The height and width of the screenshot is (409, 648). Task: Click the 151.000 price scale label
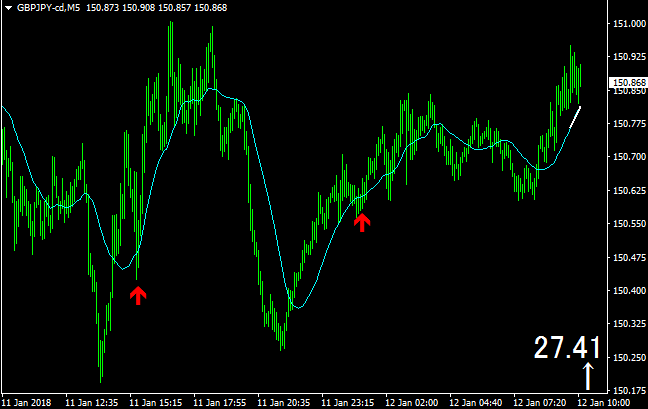629,24
